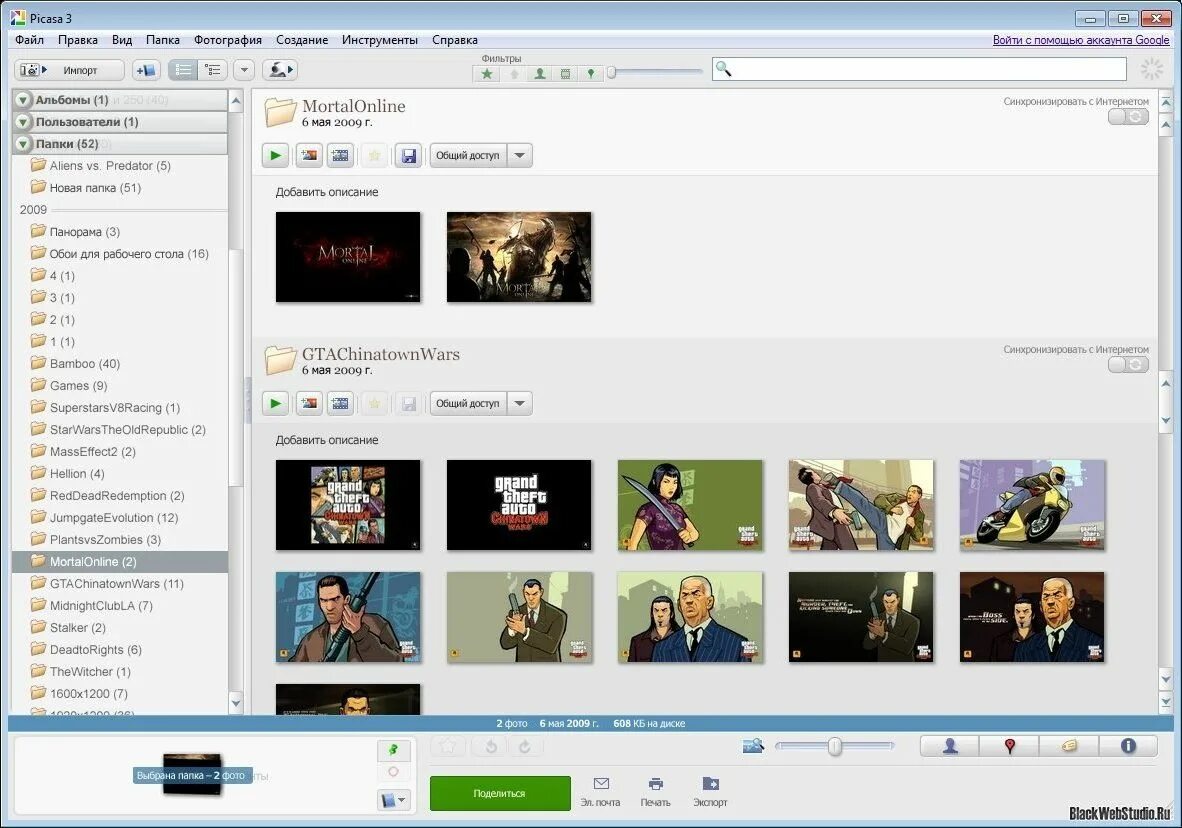Screen dimensions: 1182x828
Task: Open the upload to web button
Action: [x=280, y=70]
